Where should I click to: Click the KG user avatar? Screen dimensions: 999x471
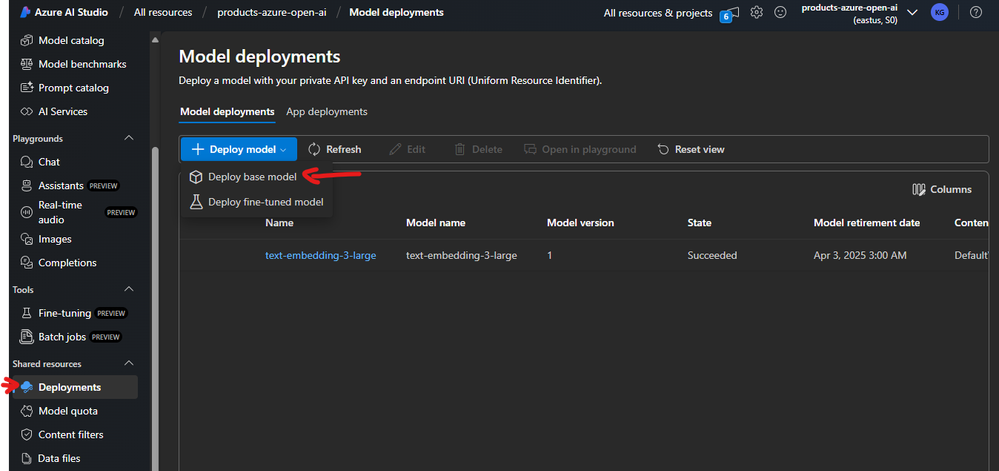[939, 12]
